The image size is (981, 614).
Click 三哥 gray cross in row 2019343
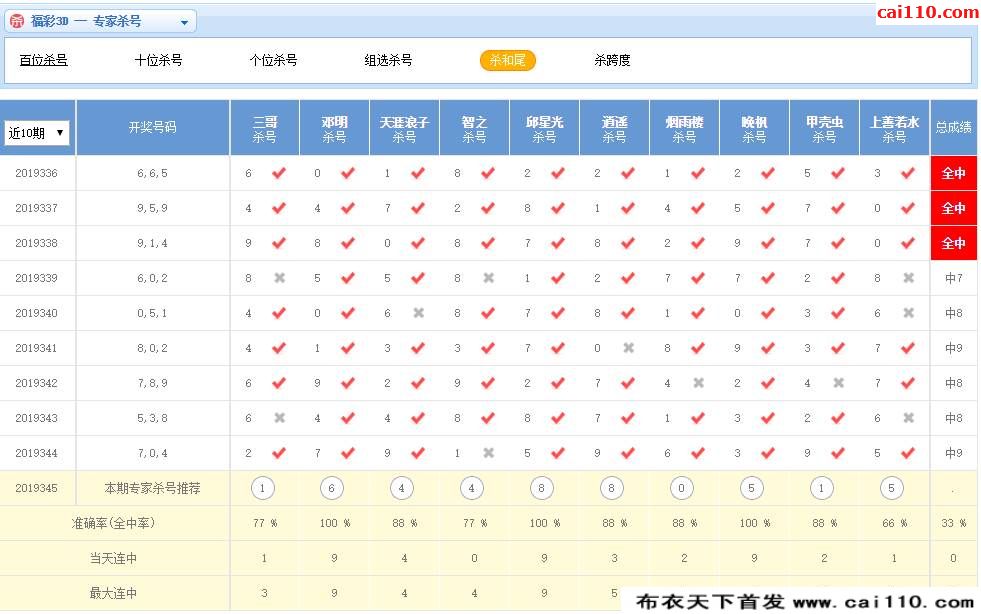tap(280, 418)
